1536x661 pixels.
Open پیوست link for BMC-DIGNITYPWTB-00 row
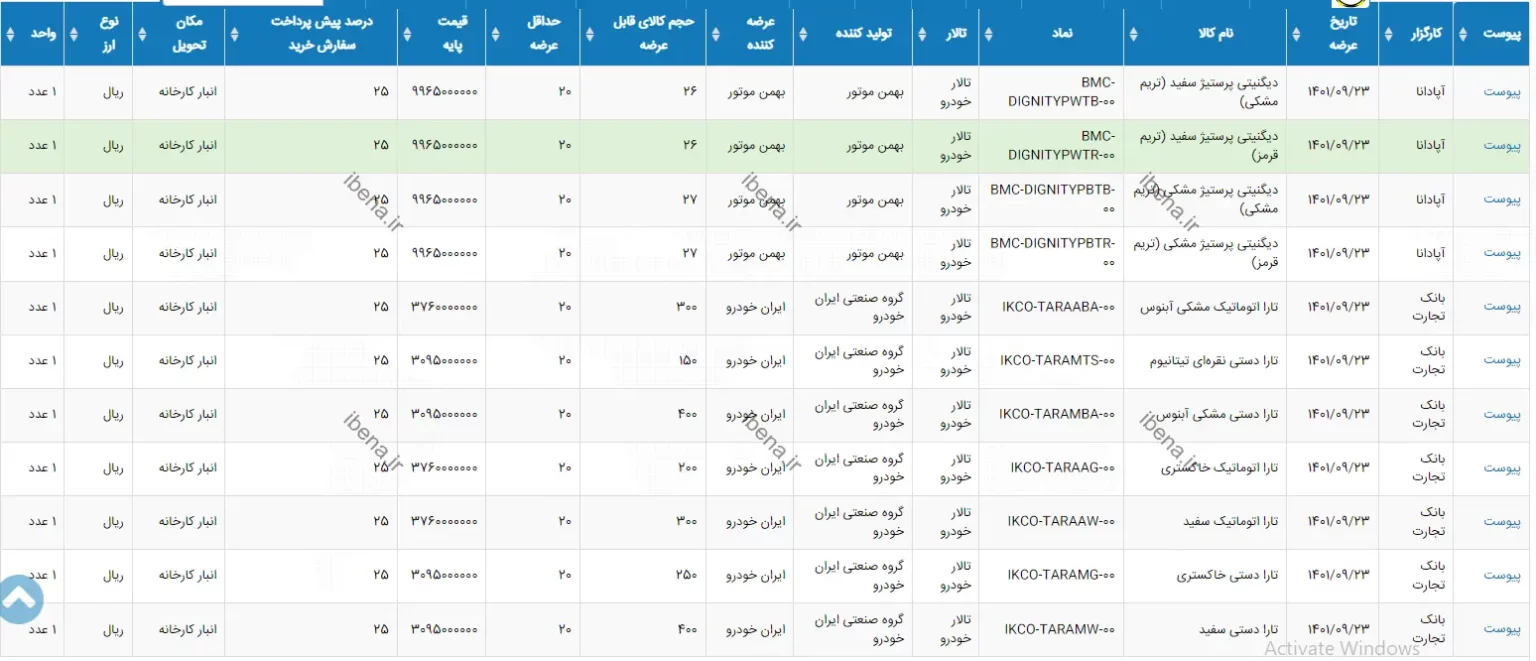[1501, 92]
